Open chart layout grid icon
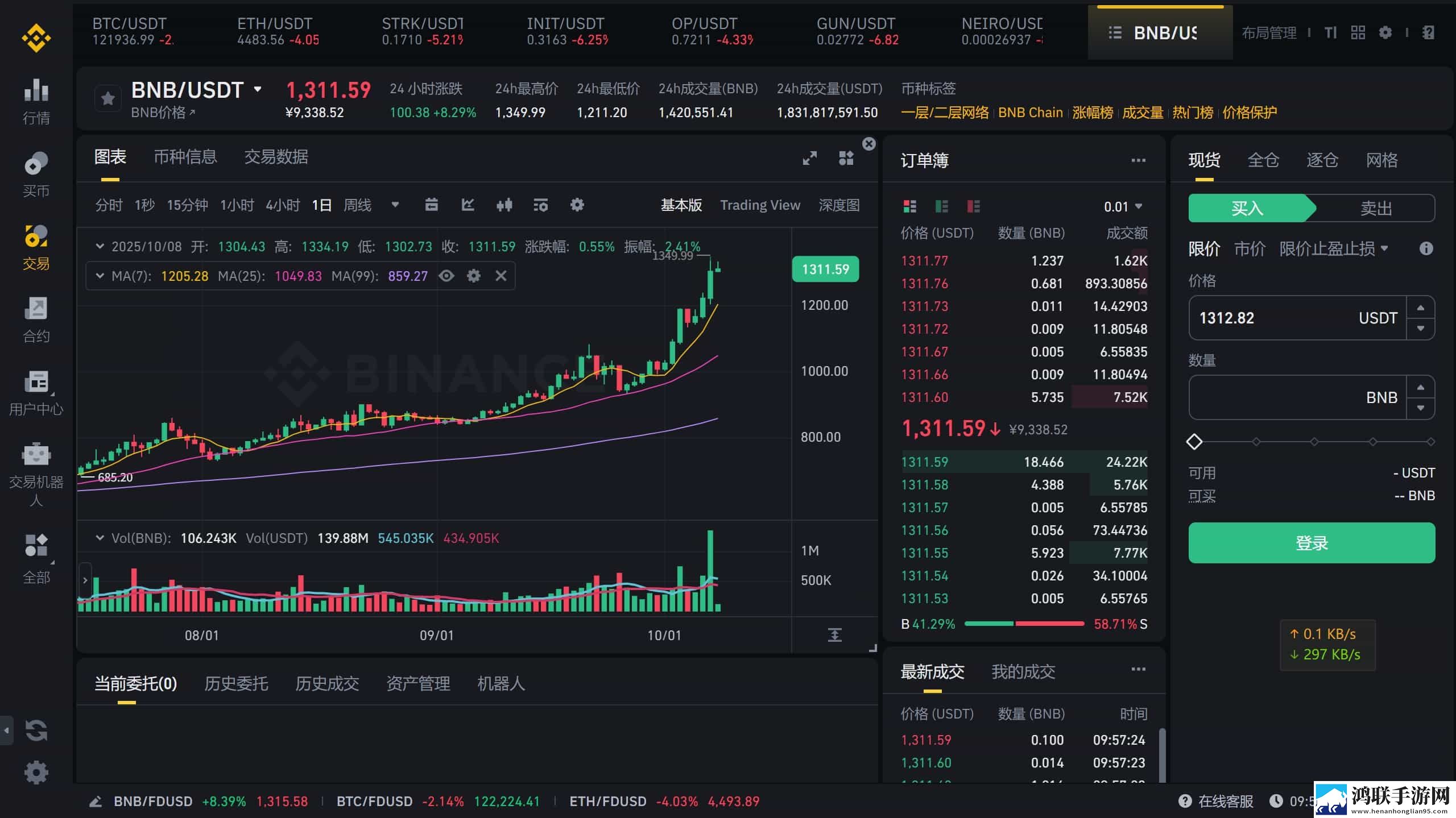 pos(846,158)
